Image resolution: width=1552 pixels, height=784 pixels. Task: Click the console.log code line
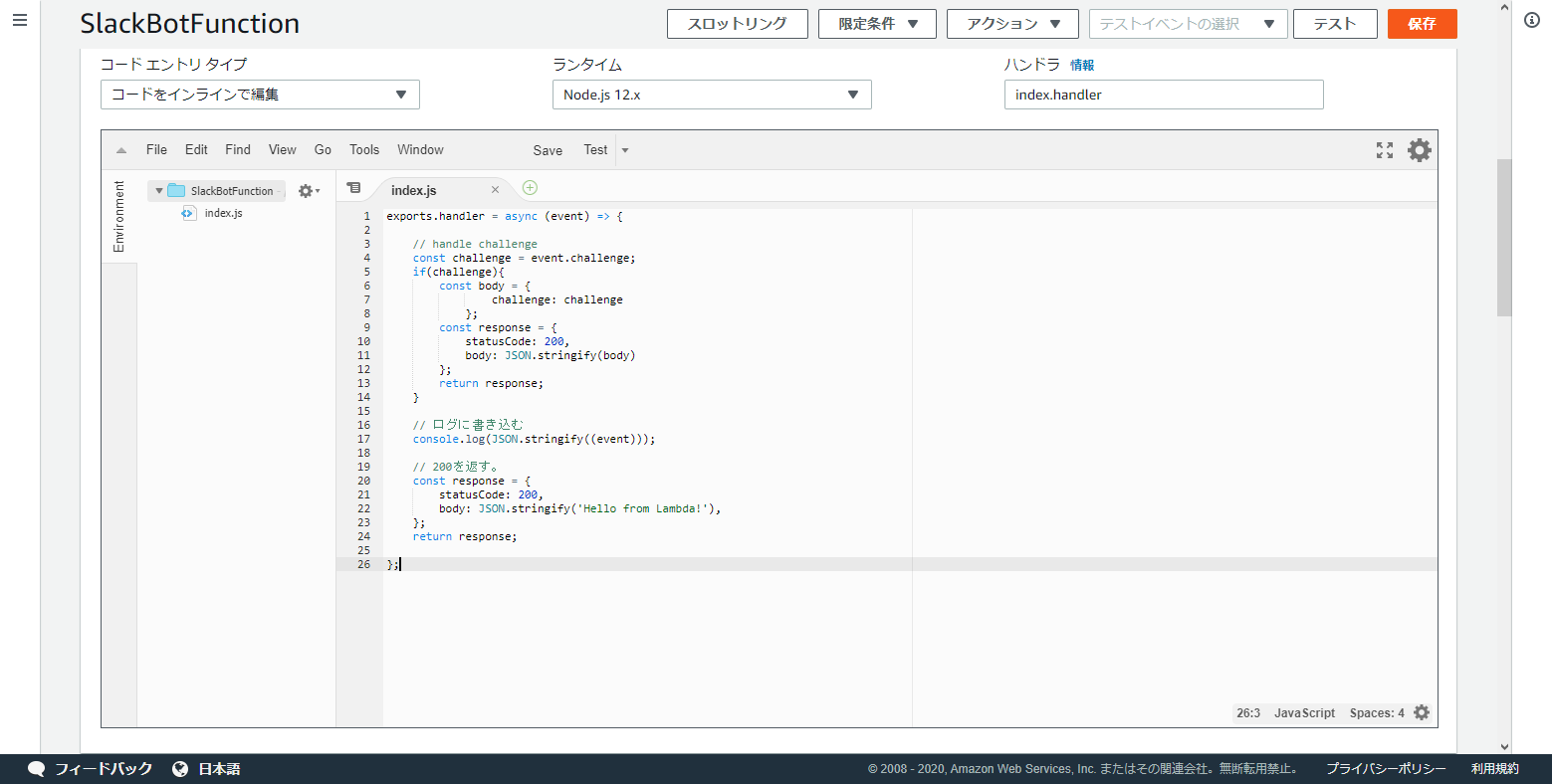coord(534,439)
